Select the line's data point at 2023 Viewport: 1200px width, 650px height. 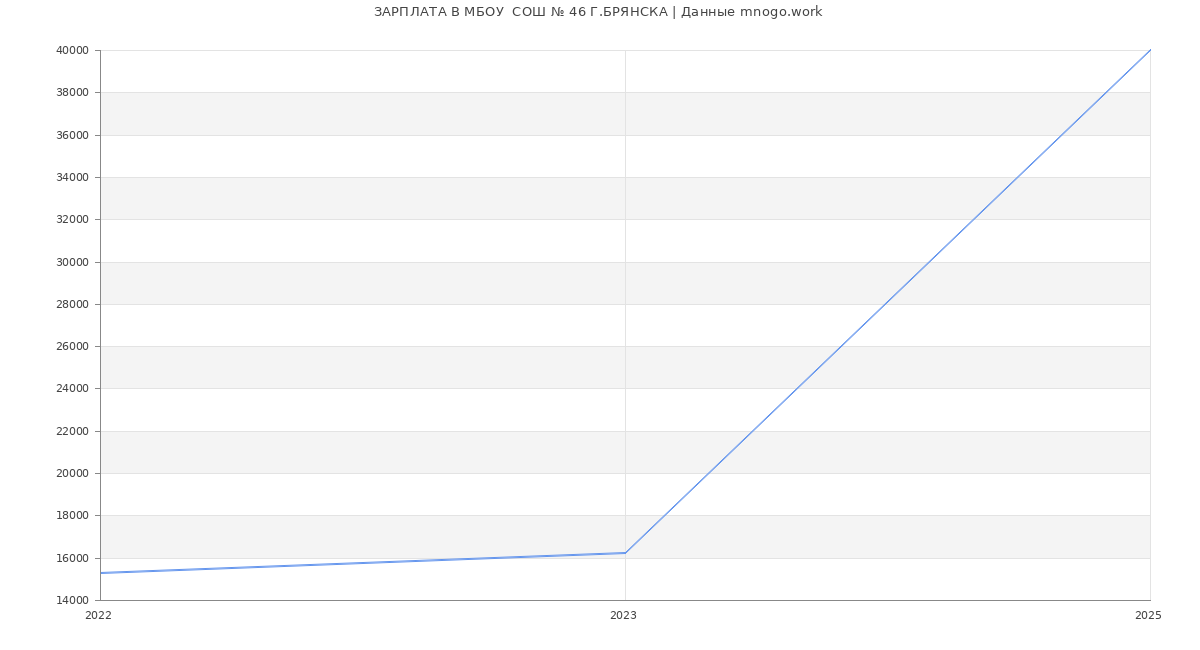click(x=625, y=553)
